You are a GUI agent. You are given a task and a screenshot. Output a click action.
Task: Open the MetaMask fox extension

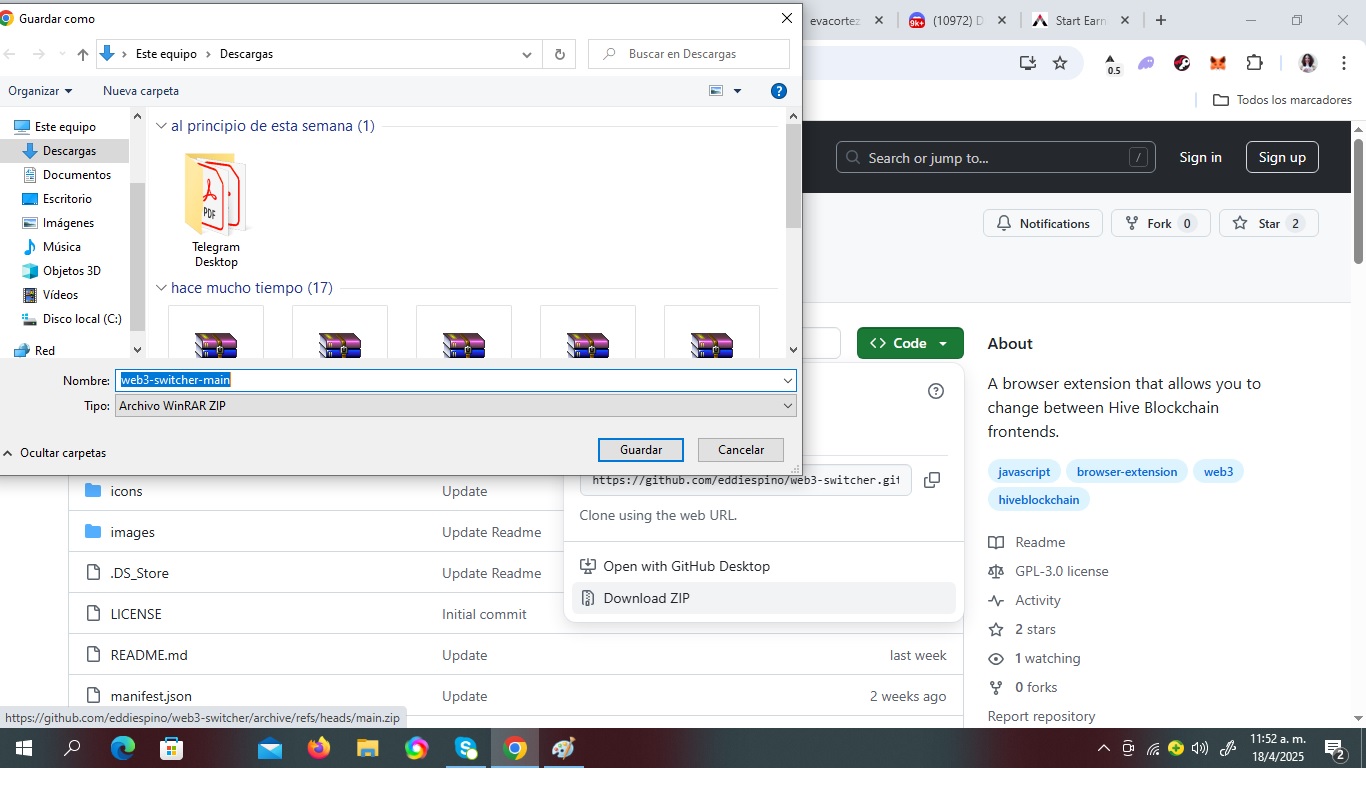coord(1218,63)
